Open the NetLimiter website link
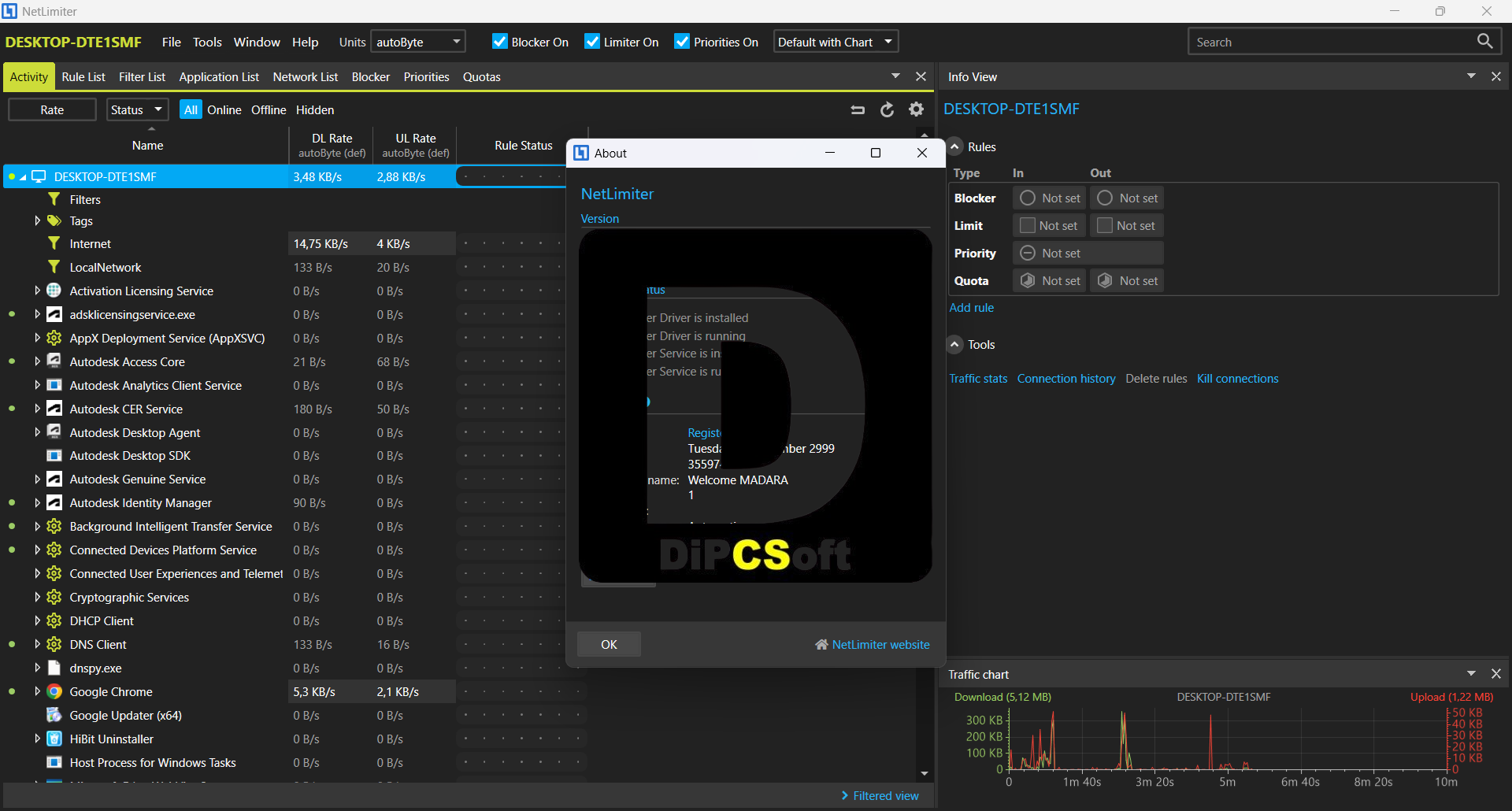Viewport: 1512px width, 811px height. 873,644
